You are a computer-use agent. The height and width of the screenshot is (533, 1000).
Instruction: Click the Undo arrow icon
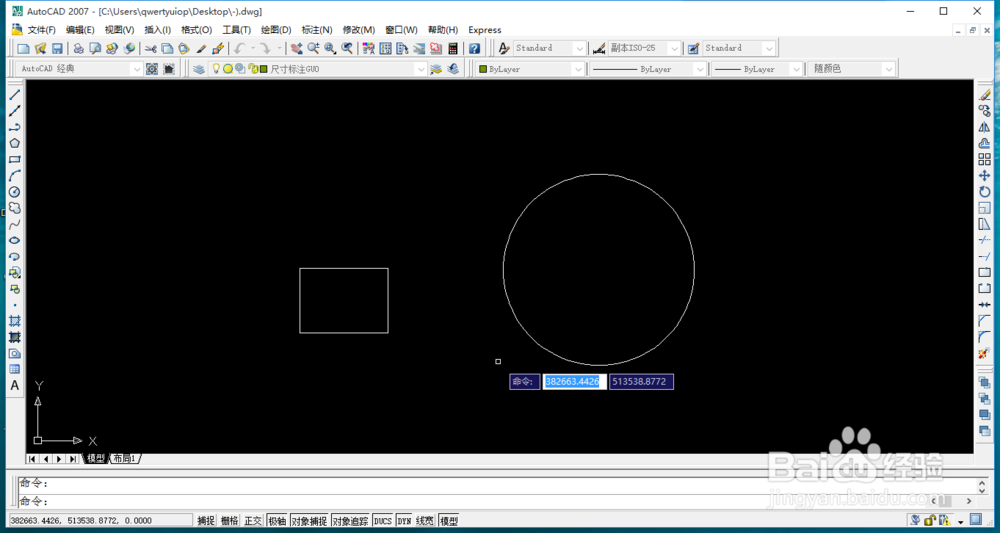240,48
